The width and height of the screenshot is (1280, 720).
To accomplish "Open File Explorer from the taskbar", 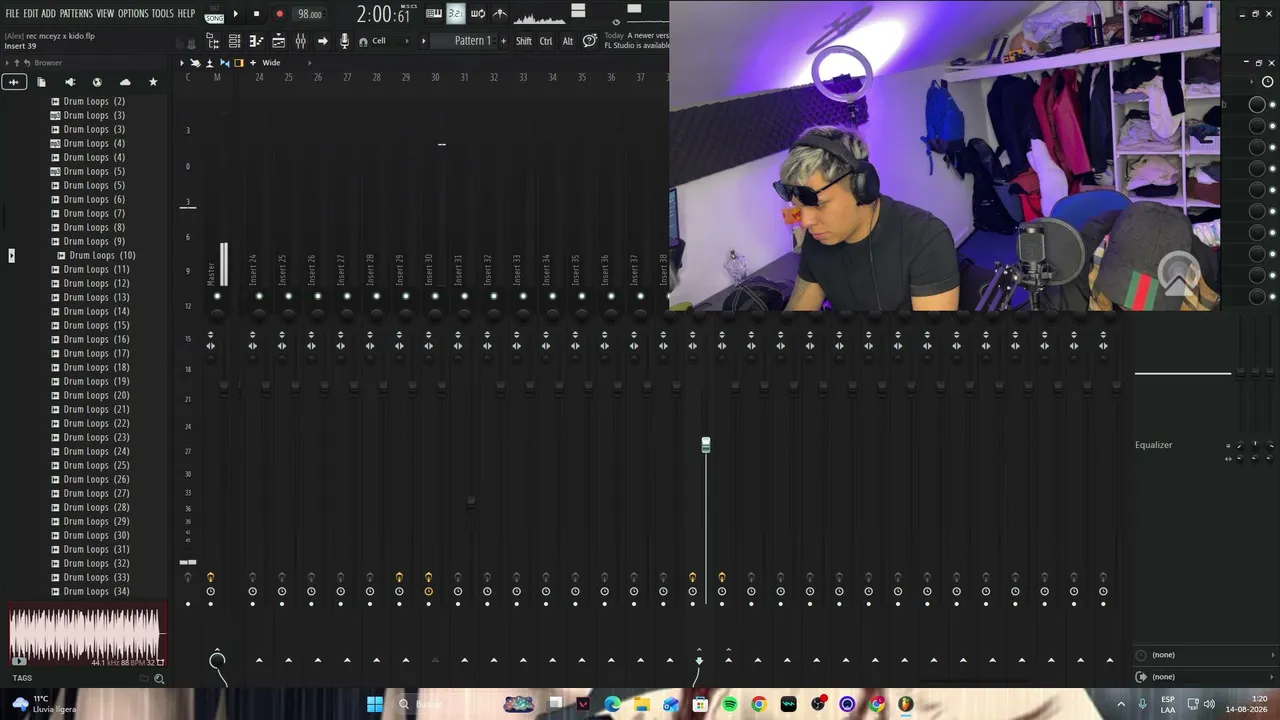I will click(642, 705).
